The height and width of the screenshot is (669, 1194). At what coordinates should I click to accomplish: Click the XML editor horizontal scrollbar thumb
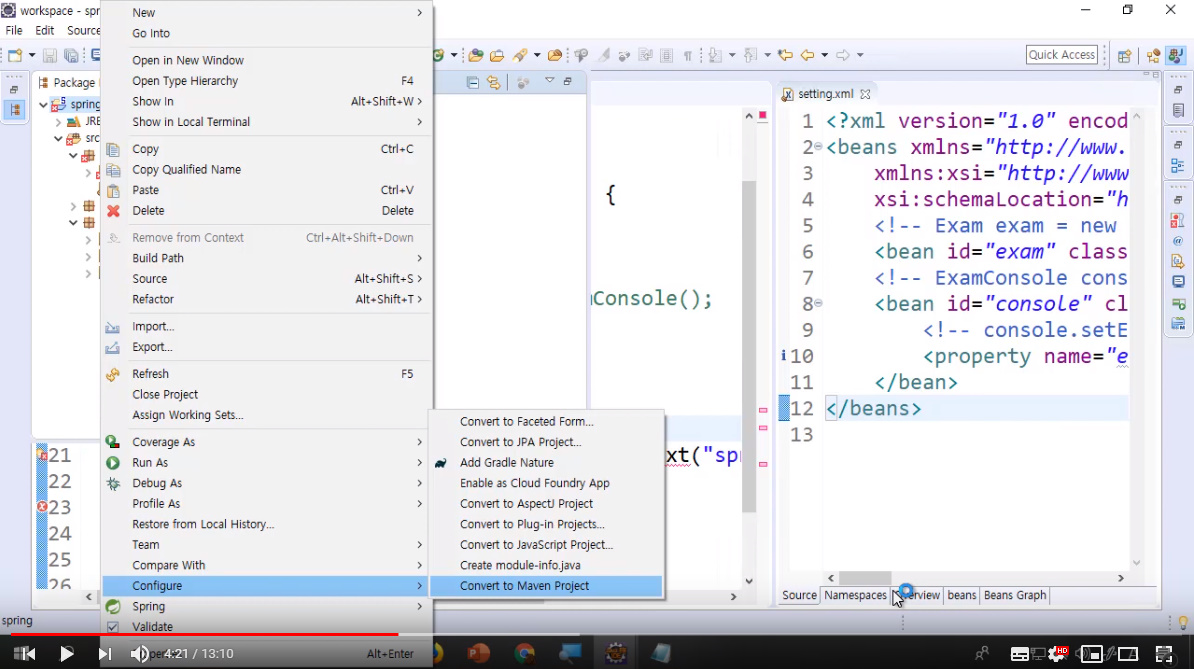click(864, 578)
